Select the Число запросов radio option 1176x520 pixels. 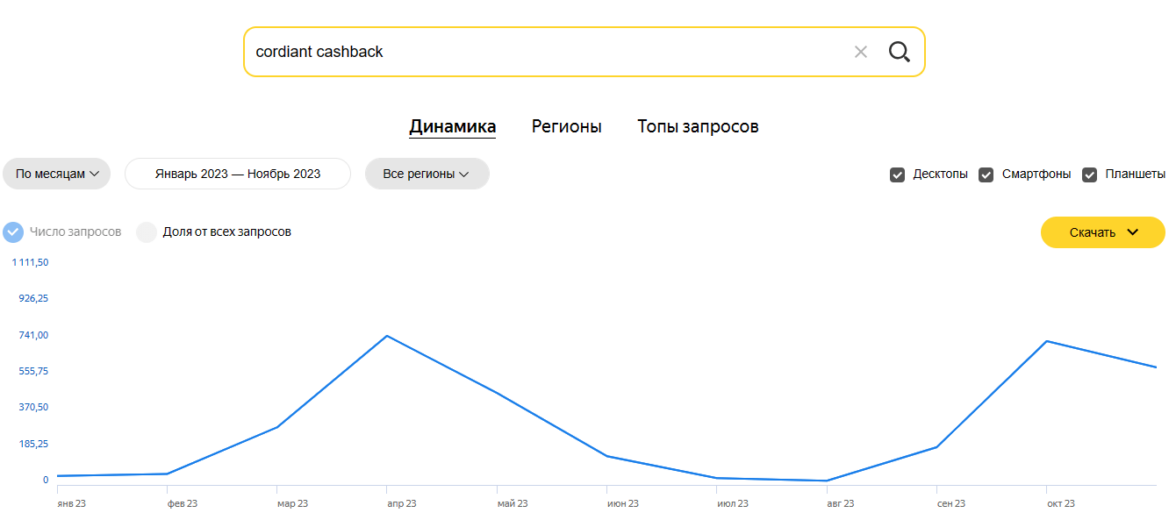(x=13, y=232)
